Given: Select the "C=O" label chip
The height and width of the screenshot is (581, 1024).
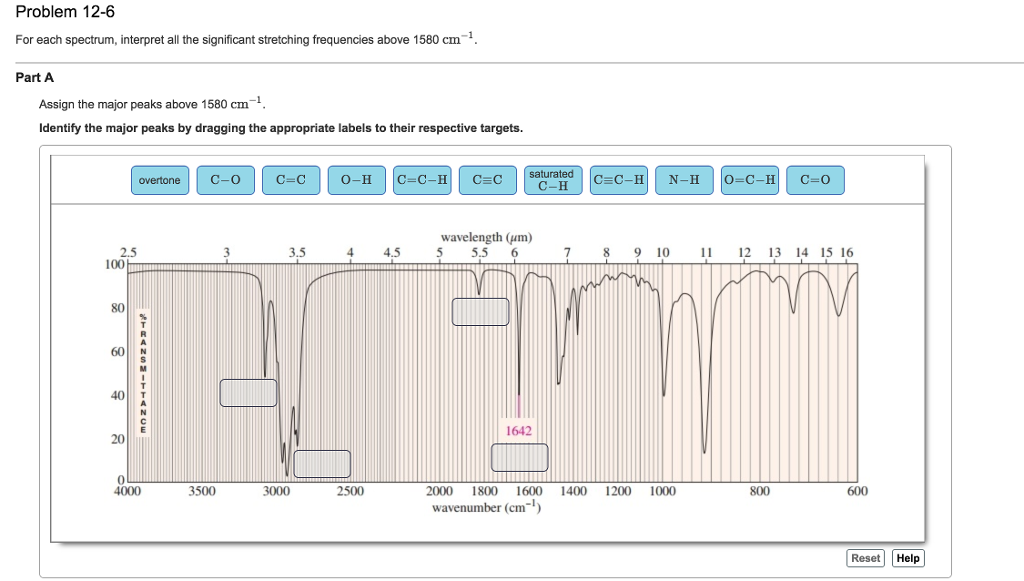Looking at the screenshot, I should click(815, 179).
